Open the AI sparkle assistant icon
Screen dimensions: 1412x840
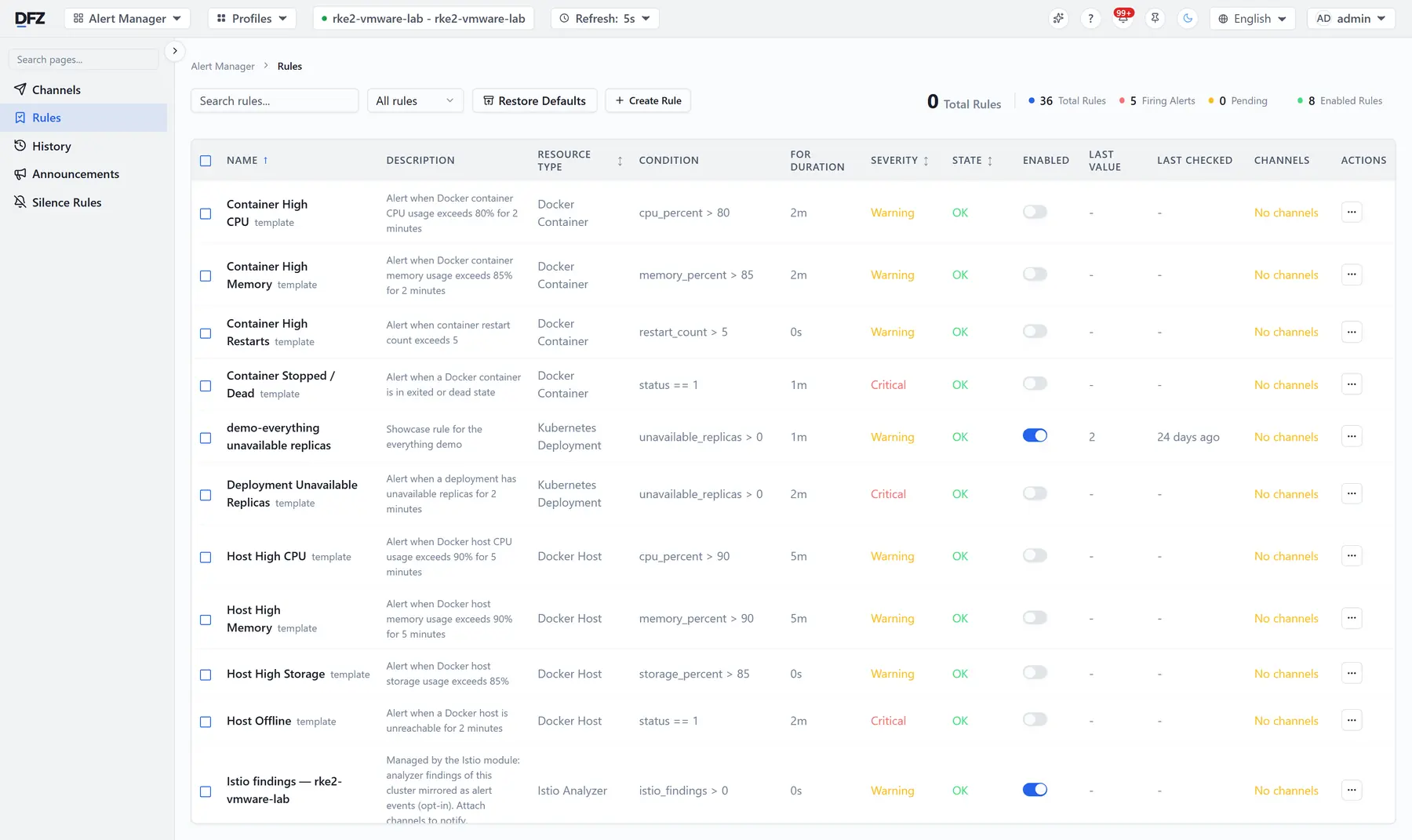click(x=1058, y=18)
